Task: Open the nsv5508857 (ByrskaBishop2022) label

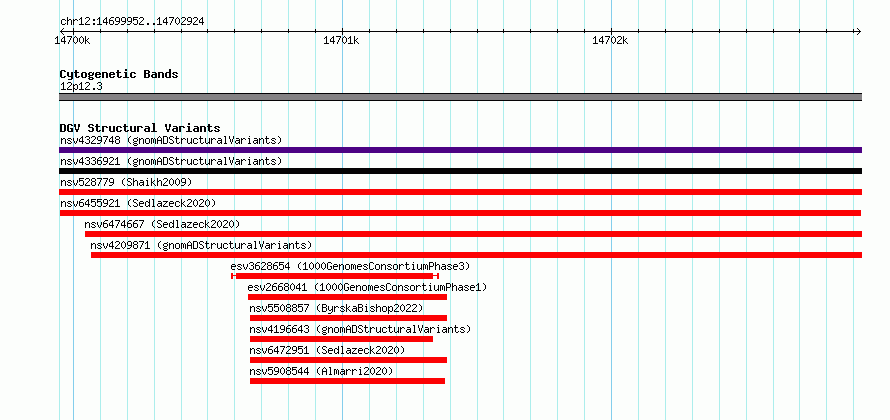Action: (337, 308)
